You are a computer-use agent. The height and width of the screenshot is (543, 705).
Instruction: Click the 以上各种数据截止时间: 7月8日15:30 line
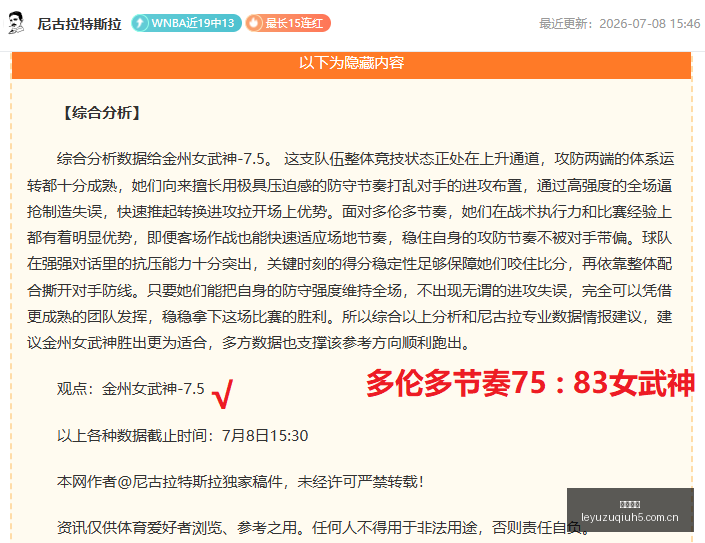coord(183,436)
